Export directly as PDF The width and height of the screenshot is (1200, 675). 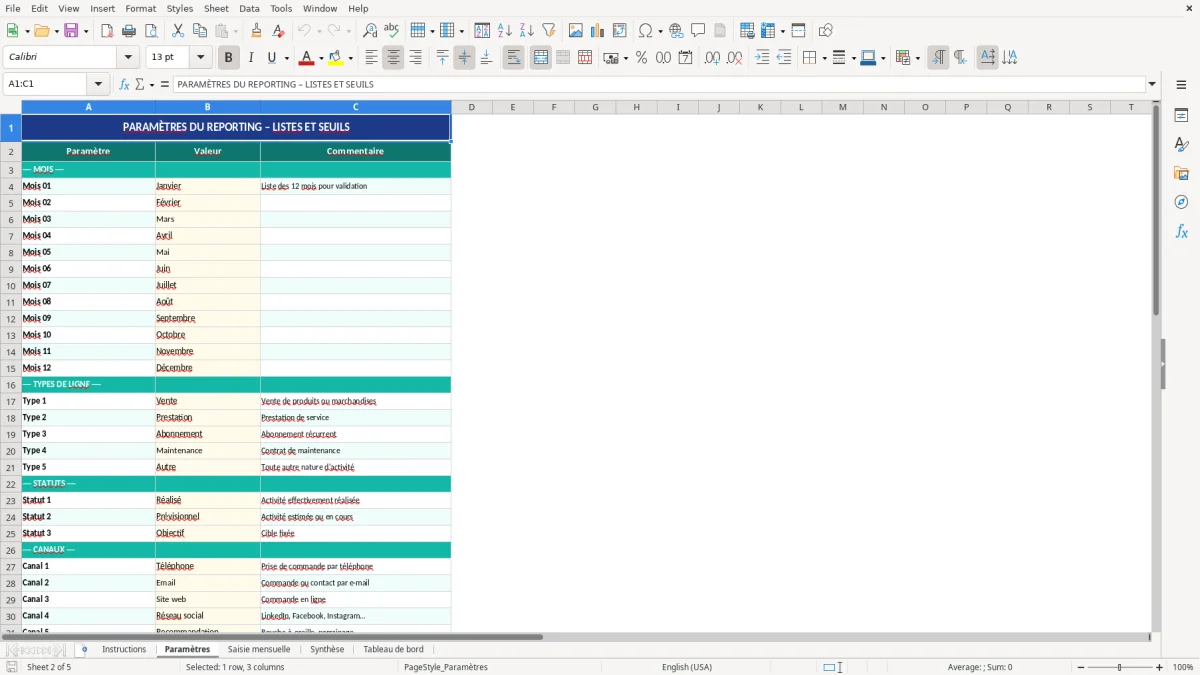(107, 31)
